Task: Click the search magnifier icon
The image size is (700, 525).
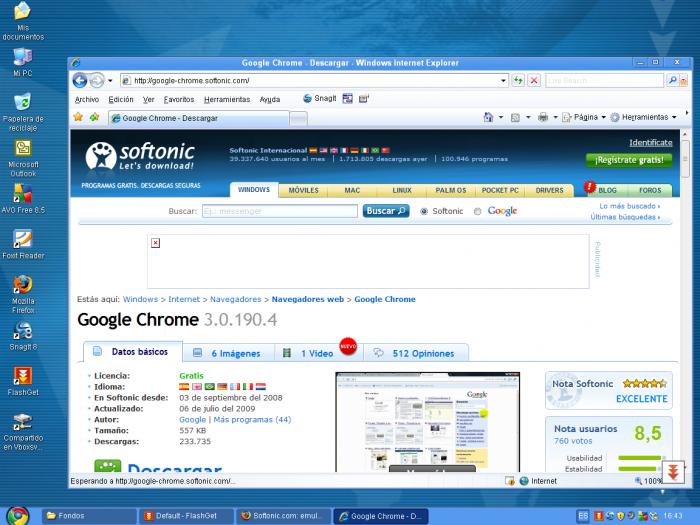Action: click(672, 81)
